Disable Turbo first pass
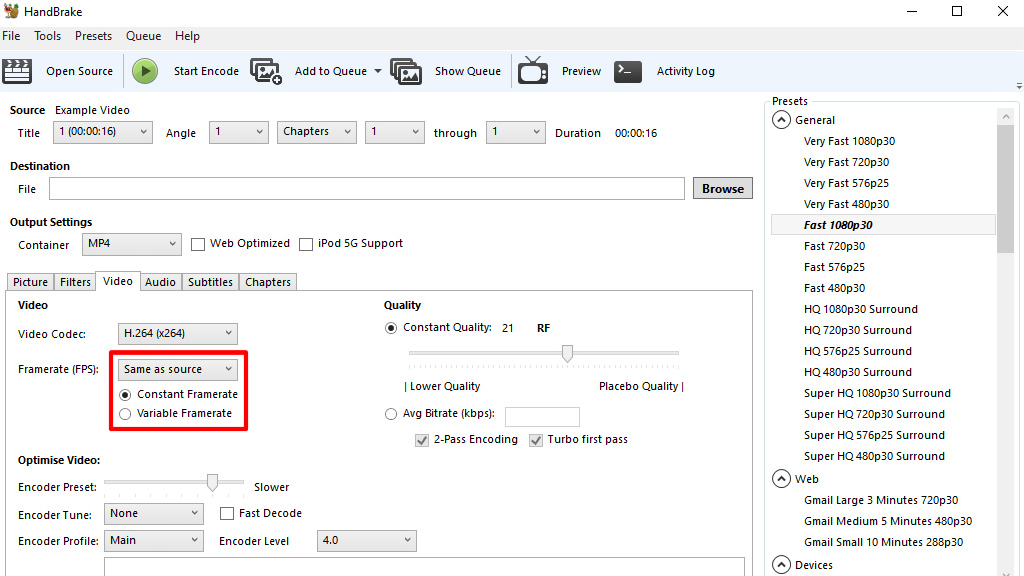This screenshot has height=576, width=1024. pos(536,439)
